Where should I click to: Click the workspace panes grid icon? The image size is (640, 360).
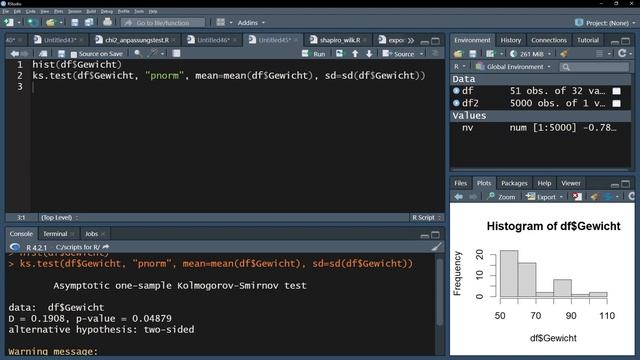[x=220, y=22]
